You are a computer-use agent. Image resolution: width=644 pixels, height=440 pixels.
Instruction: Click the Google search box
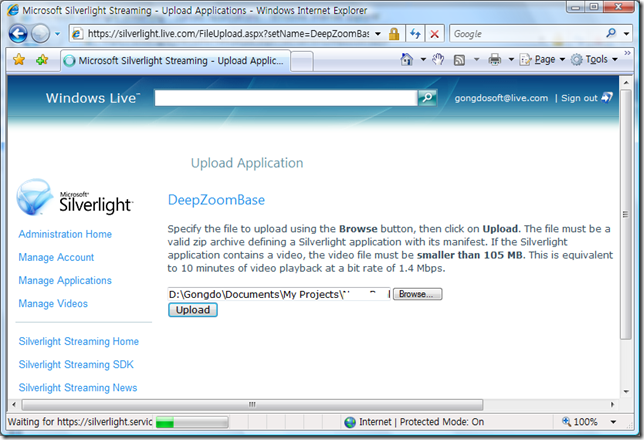[x=527, y=34]
